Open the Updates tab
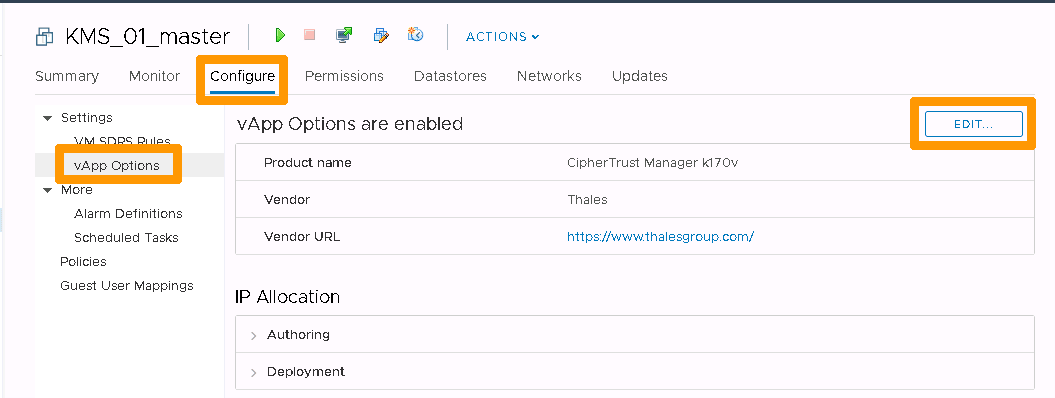 coord(640,76)
